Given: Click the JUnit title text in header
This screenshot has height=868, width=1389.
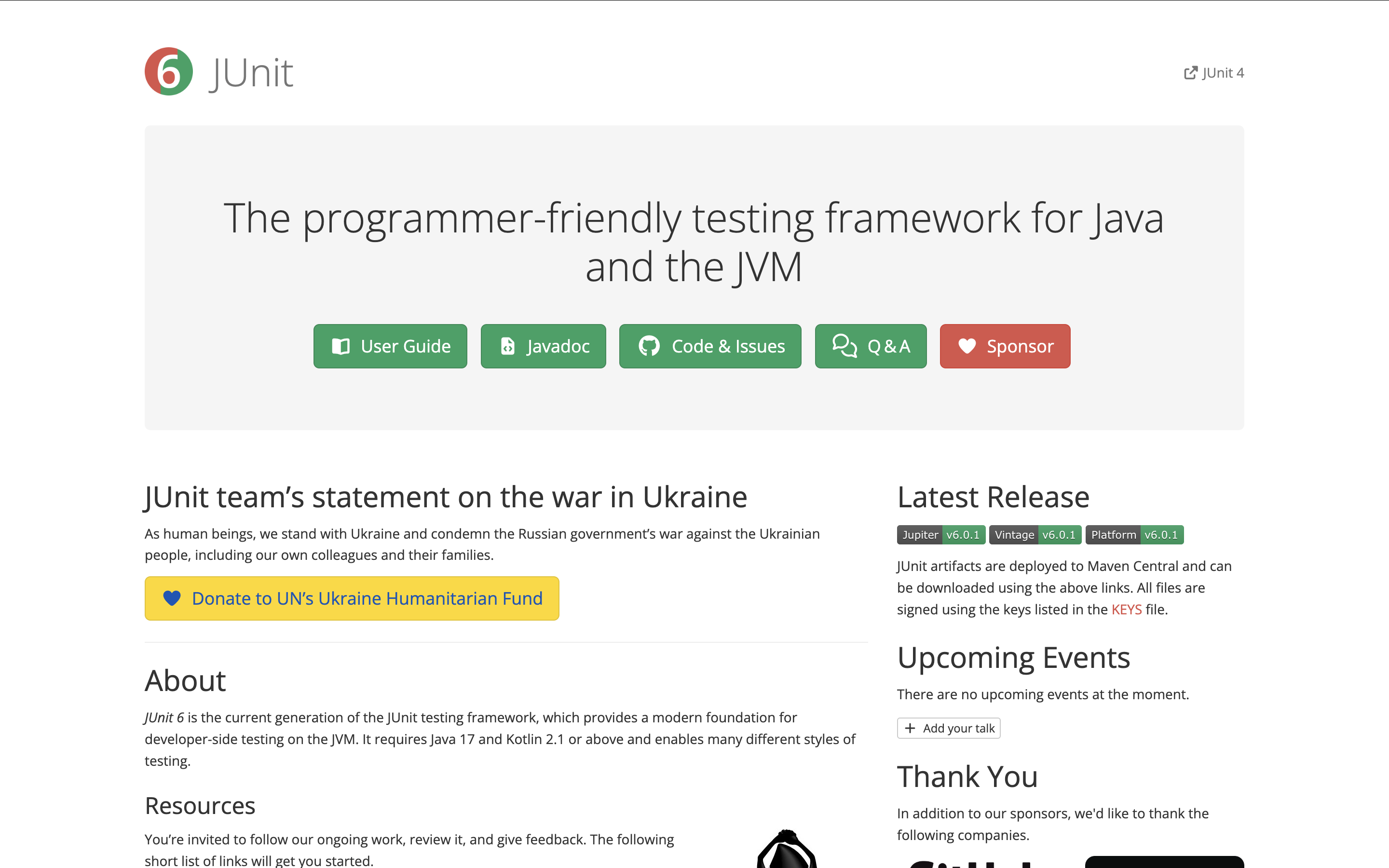Looking at the screenshot, I should (252, 73).
